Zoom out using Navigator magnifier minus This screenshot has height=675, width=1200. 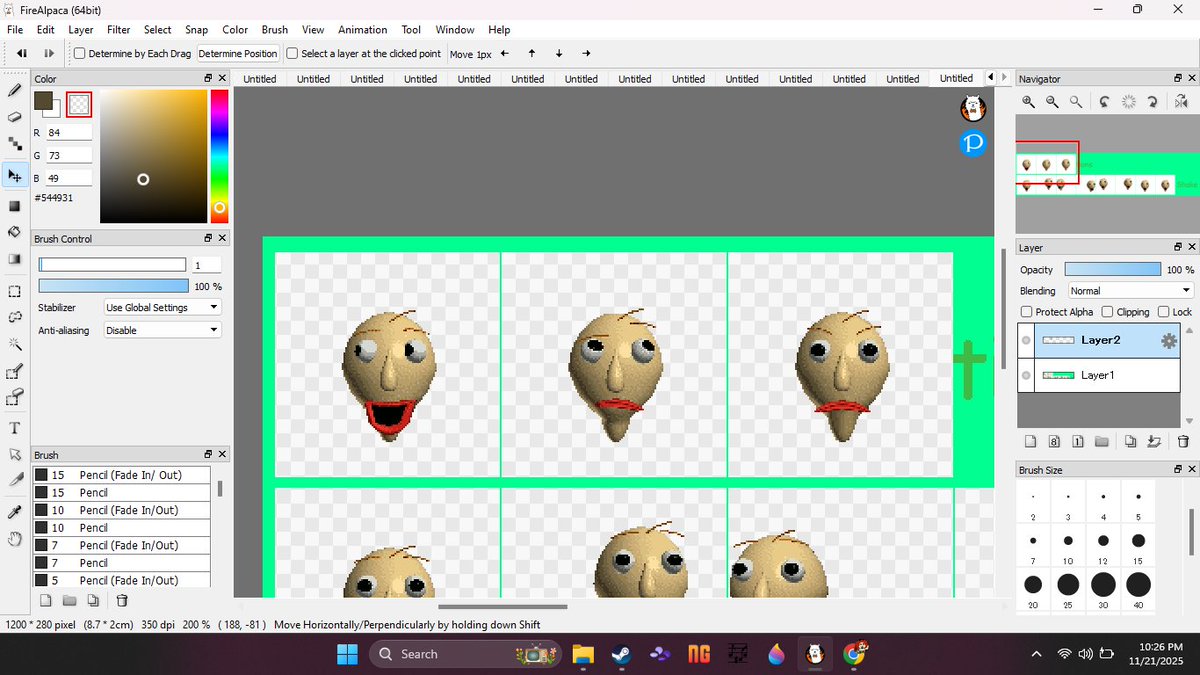[x=1052, y=101]
